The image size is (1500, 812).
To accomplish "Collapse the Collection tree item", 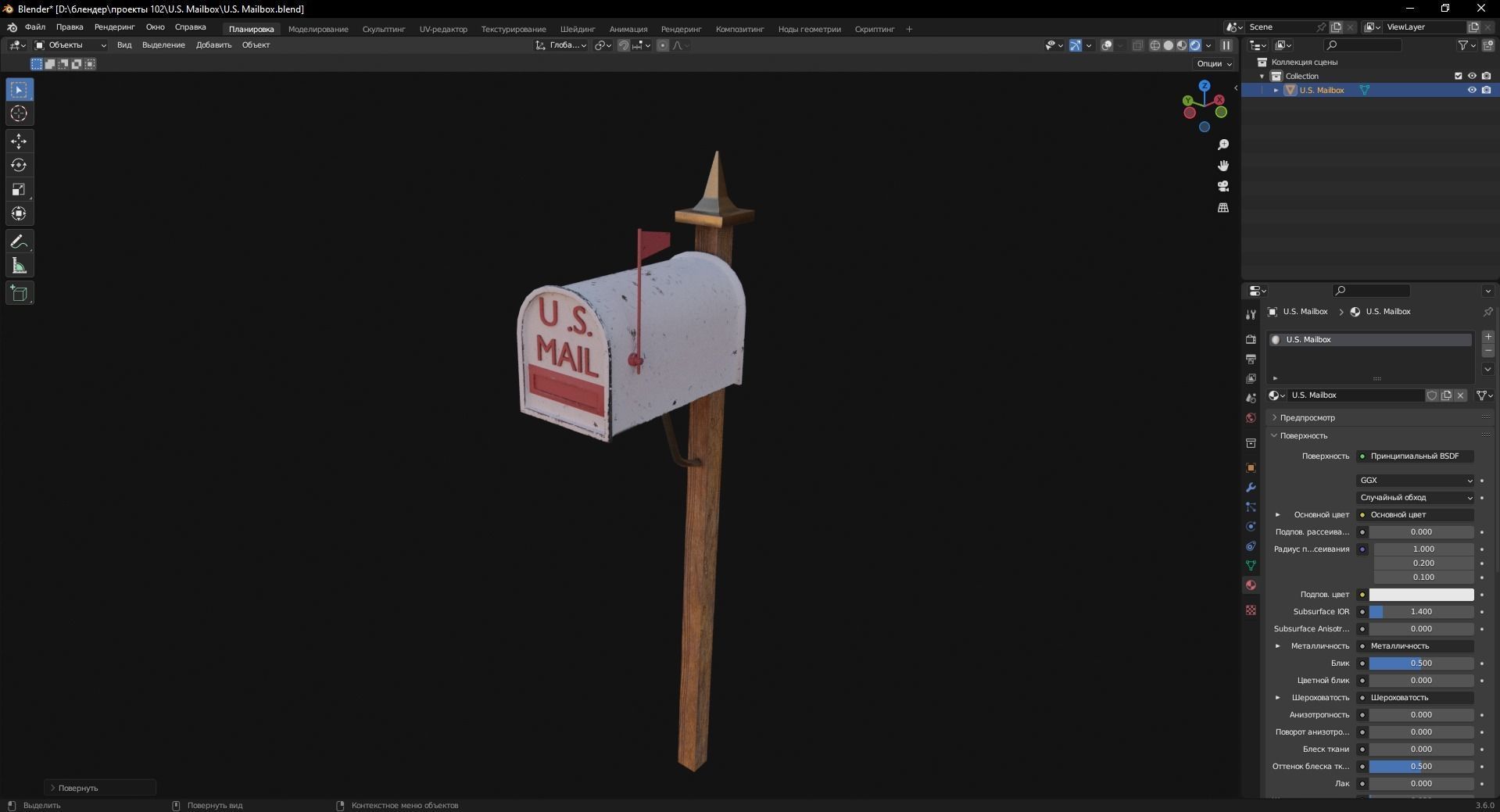I will tap(1262, 76).
